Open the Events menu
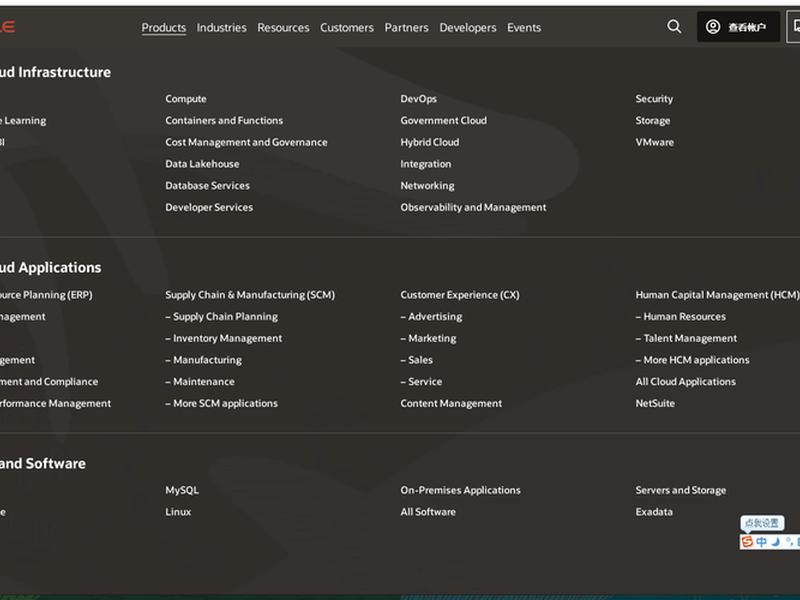The width and height of the screenshot is (800, 600). (524, 28)
